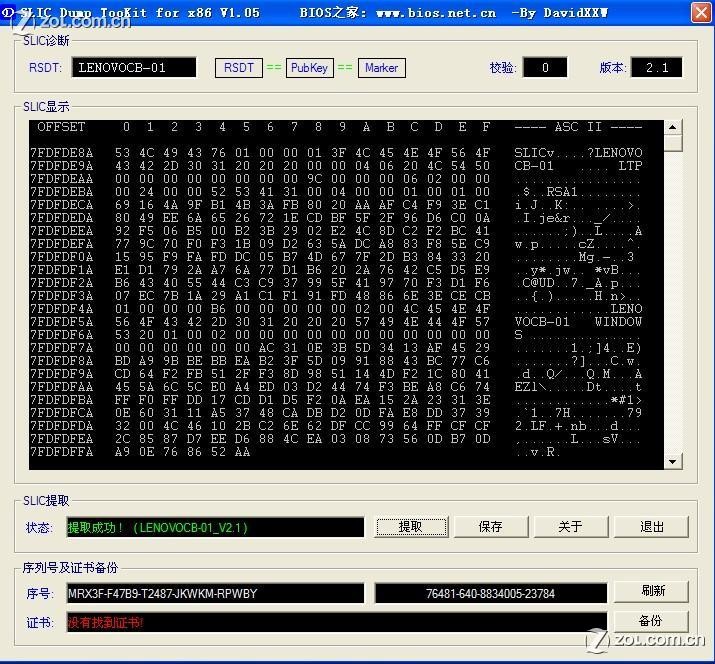Viewport: 715px width, 664px height.
Task: Click the application icon in title bar
Action: (x=8, y=12)
